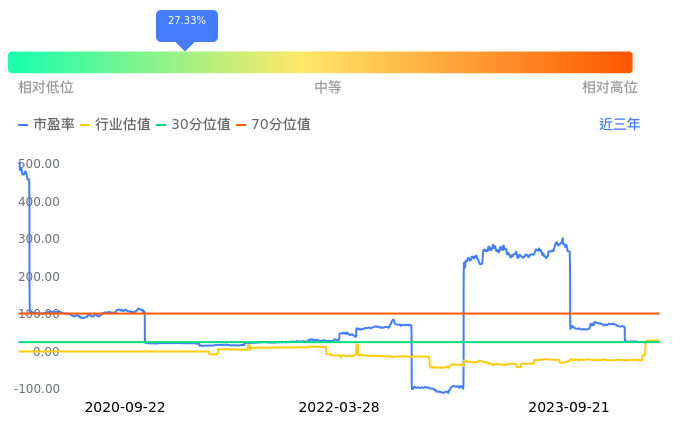
Task: Open the 近三年 time range selector
Action: click(x=619, y=125)
